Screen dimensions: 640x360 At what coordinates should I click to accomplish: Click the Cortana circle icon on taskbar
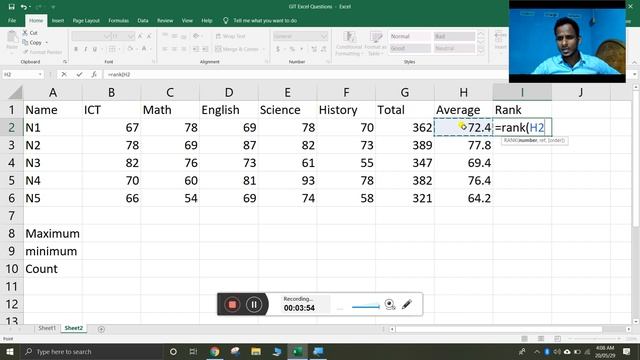point(173,351)
